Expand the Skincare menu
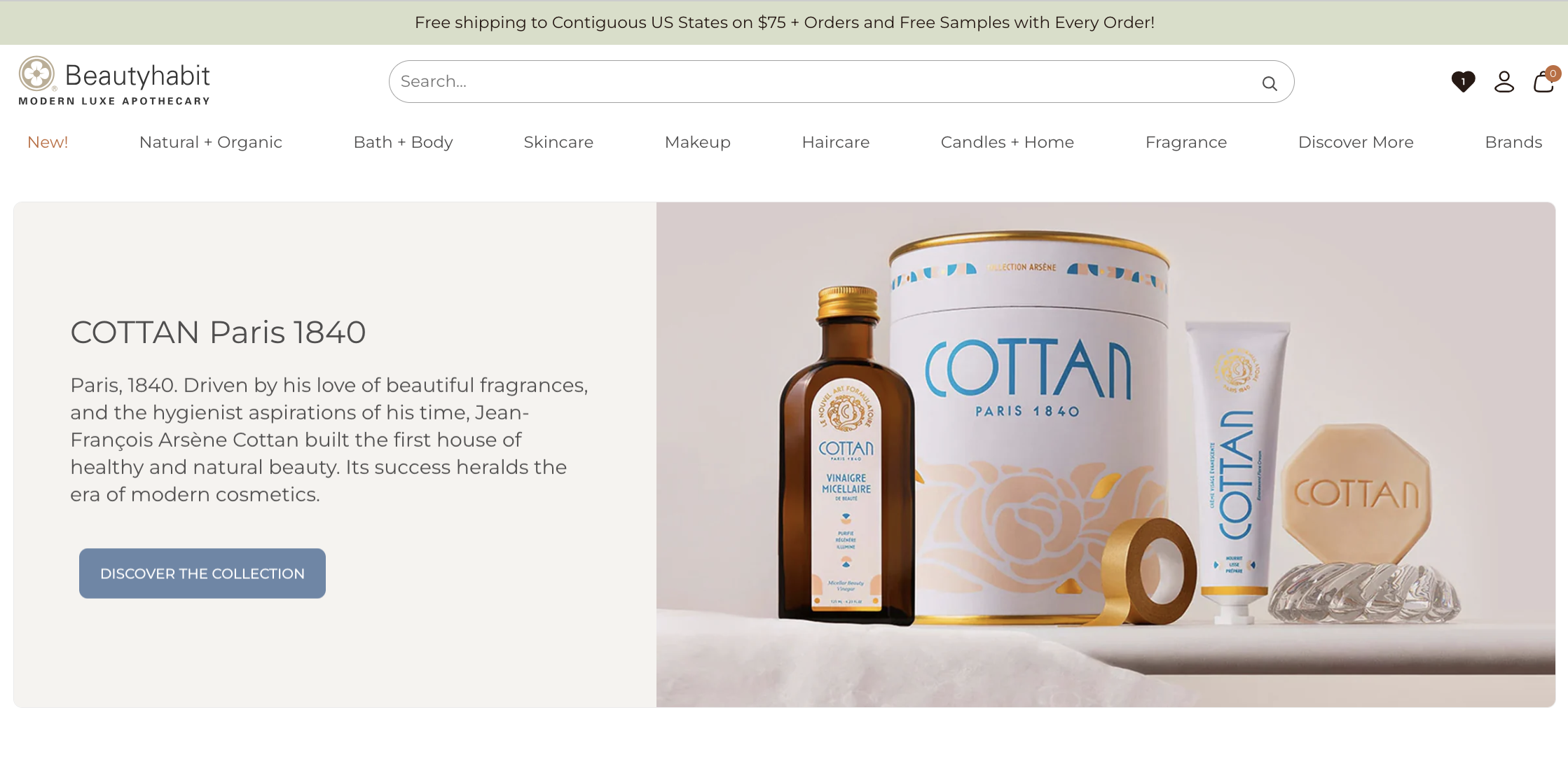The height and width of the screenshot is (780, 1568). [x=558, y=142]
